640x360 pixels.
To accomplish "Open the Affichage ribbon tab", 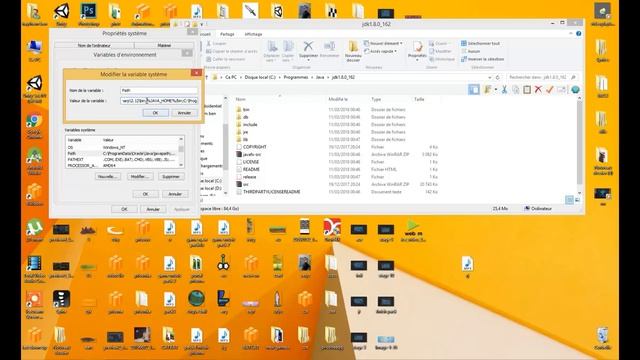I will coord(253,34).
